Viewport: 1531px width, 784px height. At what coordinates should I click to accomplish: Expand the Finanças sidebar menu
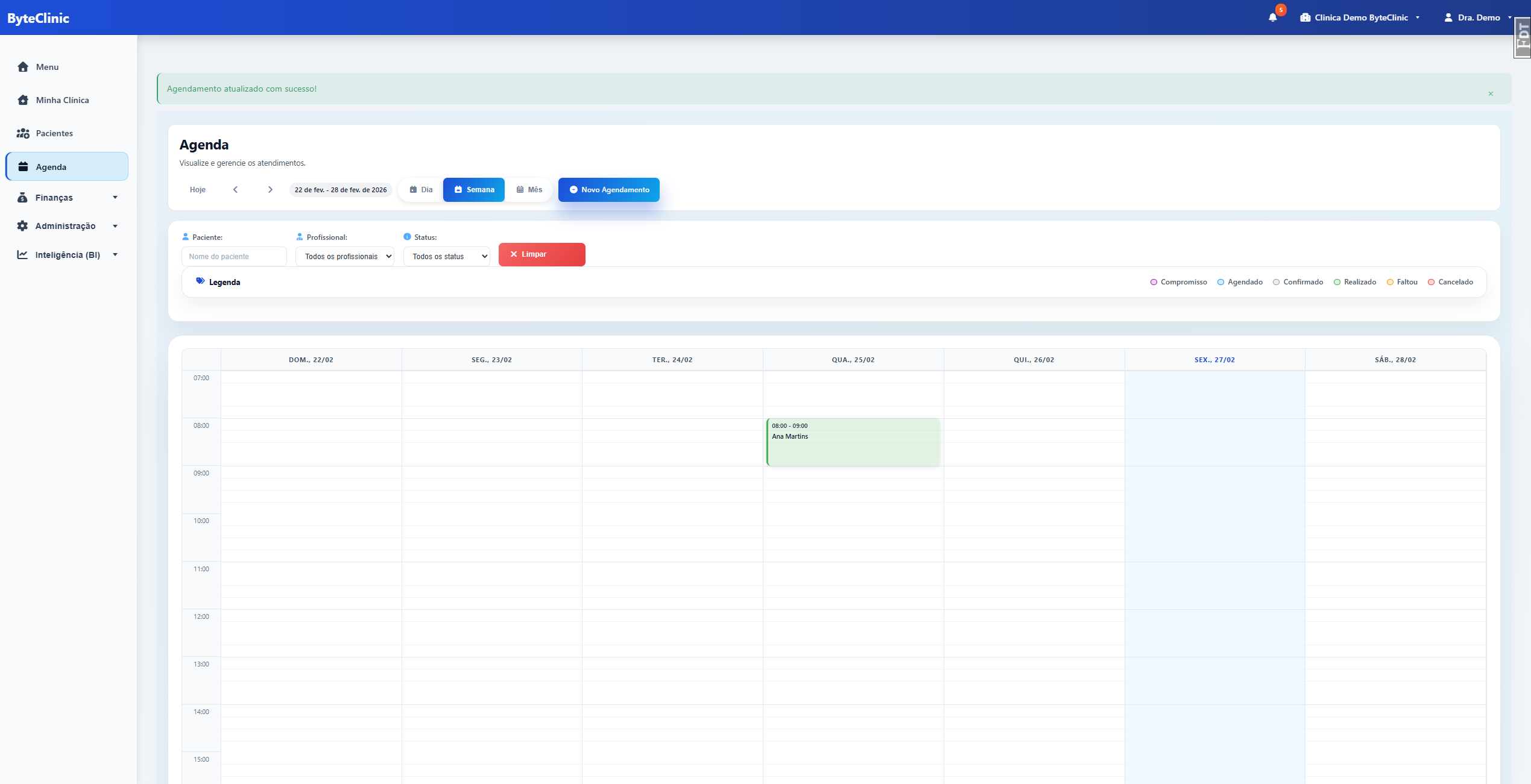pos(66,198)
